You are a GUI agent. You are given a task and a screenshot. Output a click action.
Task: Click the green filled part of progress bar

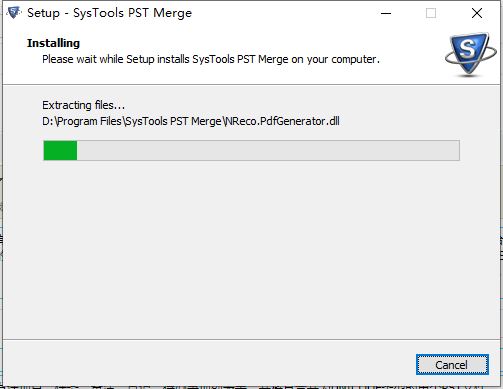tap(60, 150)
